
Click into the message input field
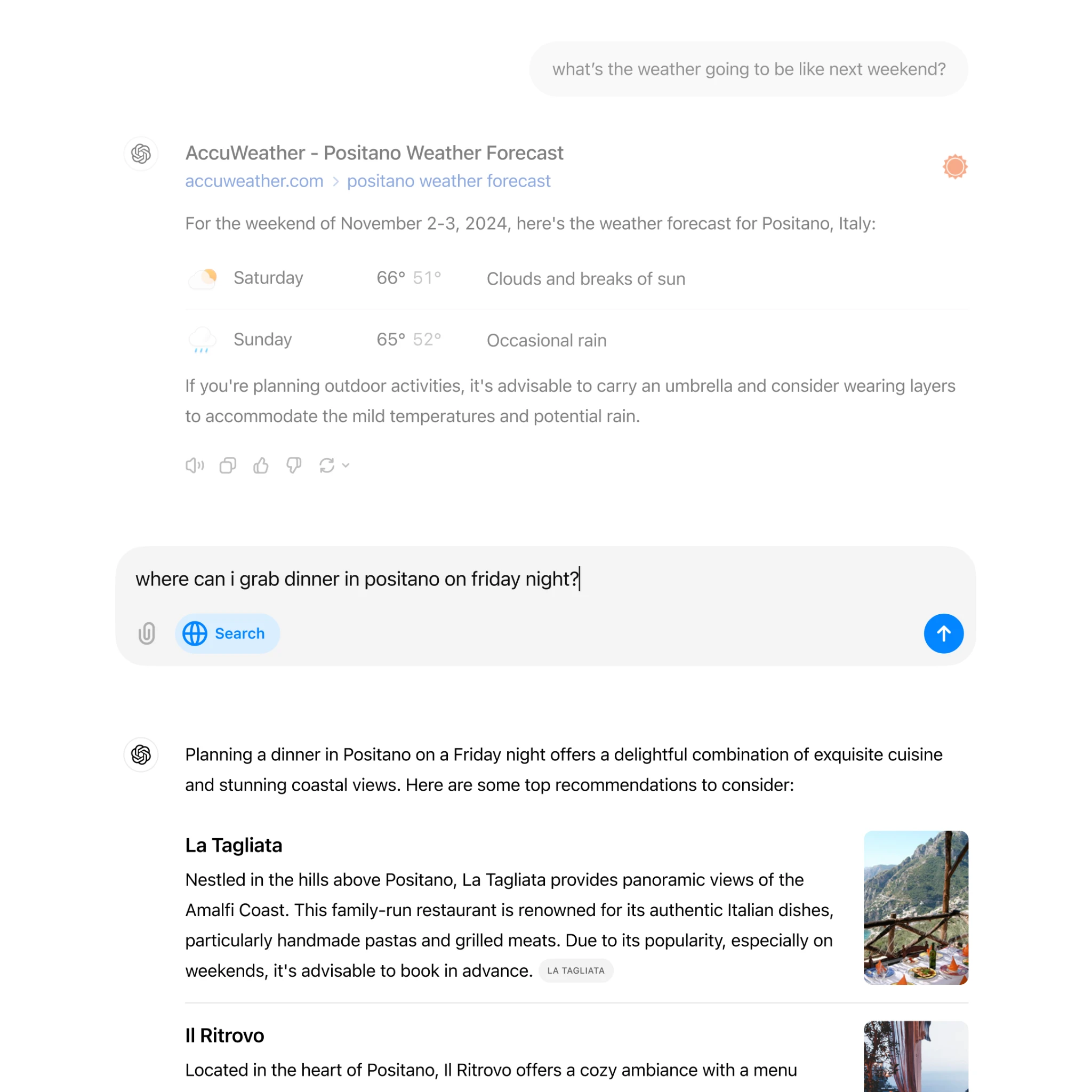pos(546,578)
